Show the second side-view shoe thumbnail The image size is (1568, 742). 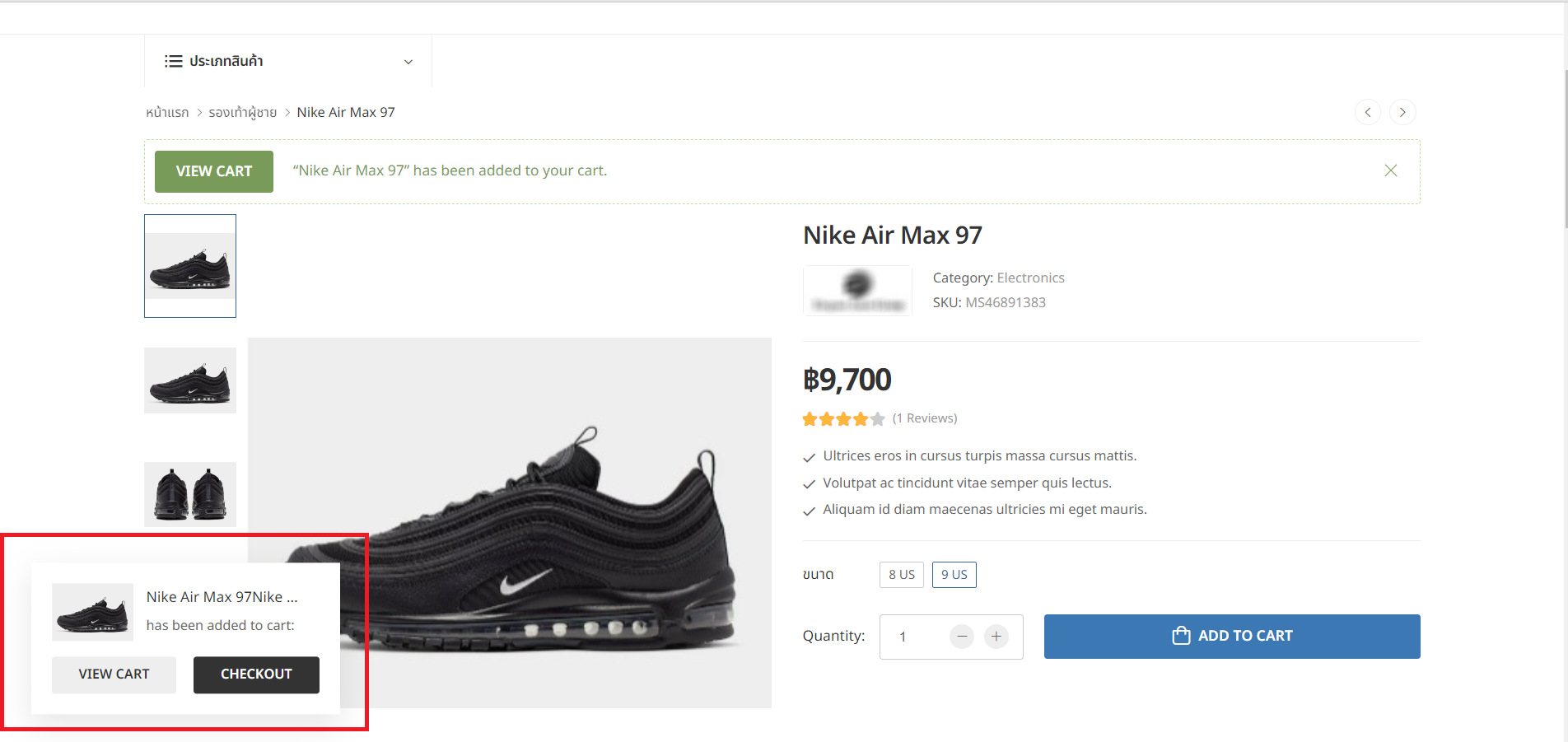(x=190, y=380)
